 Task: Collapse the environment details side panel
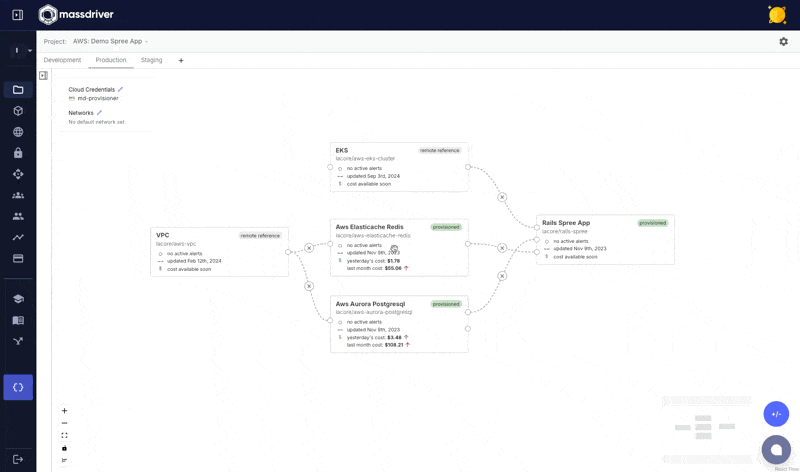pyautogui.click(x=43, y=75)
